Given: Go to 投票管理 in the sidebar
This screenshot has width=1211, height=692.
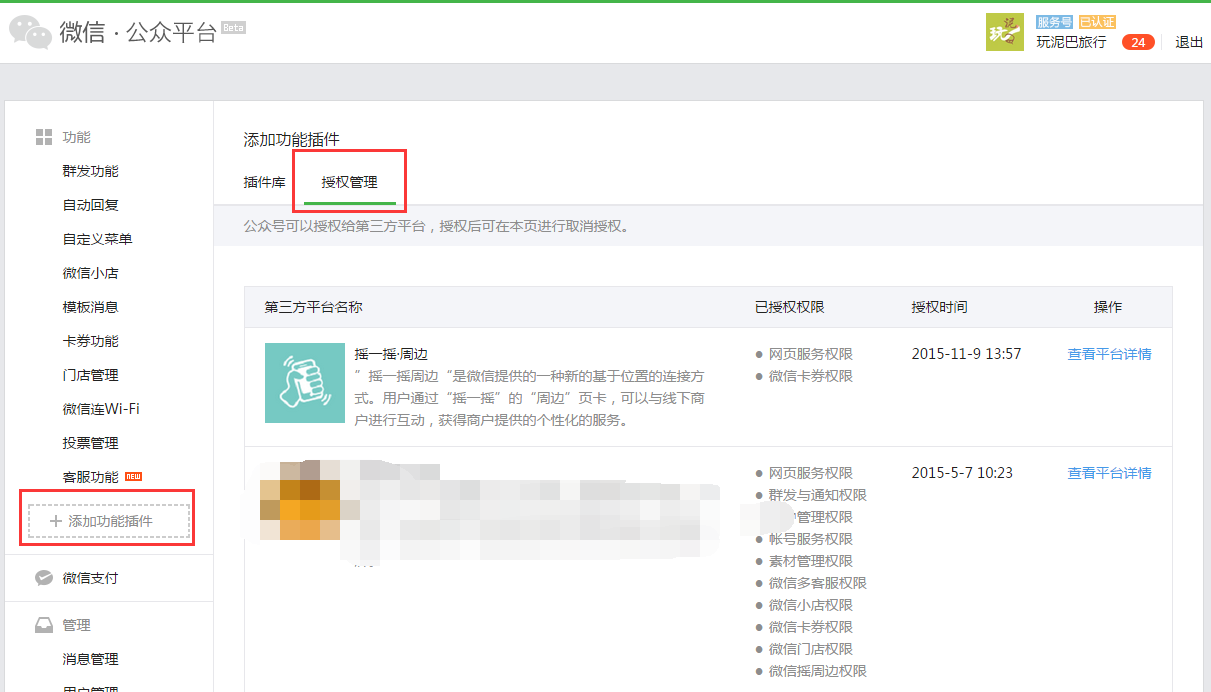Looking at the screenshot, I should pos(90,443).
